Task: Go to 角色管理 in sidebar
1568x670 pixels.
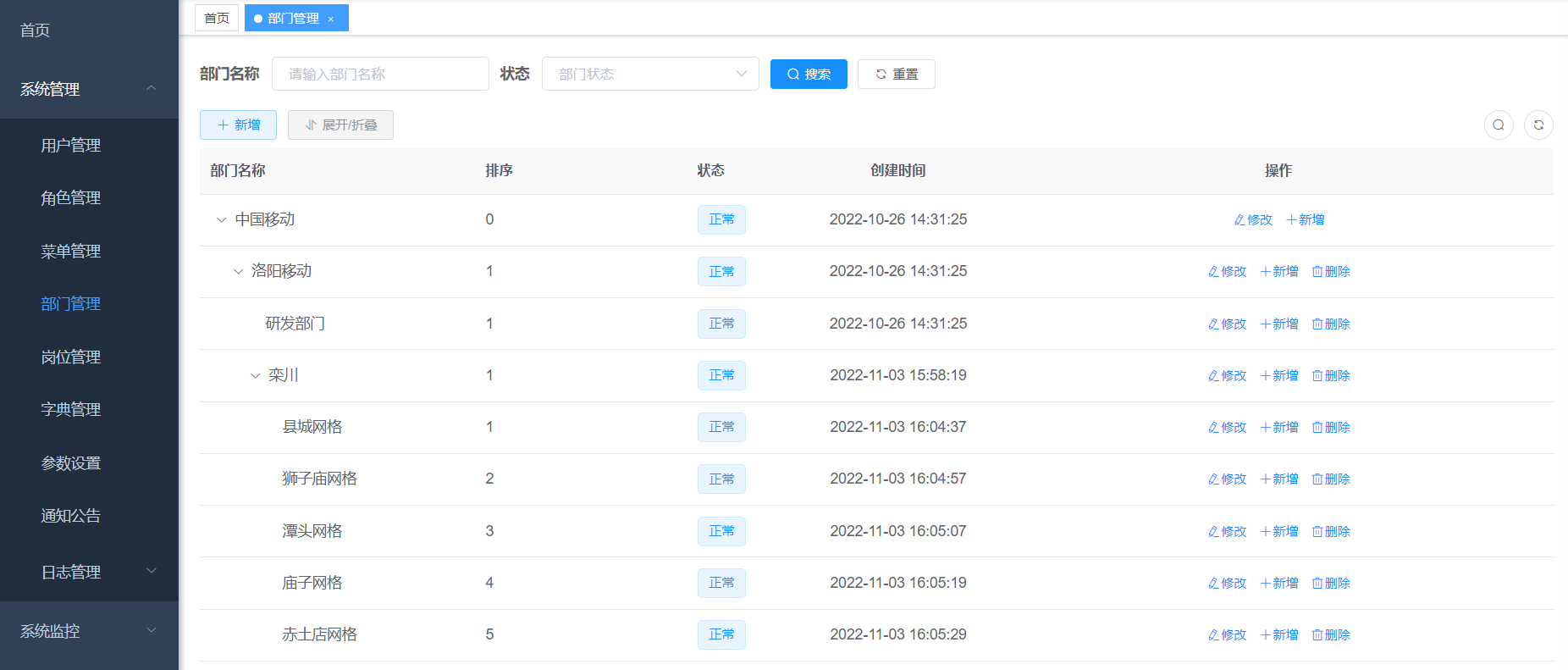Action: (x=89, y=197)
